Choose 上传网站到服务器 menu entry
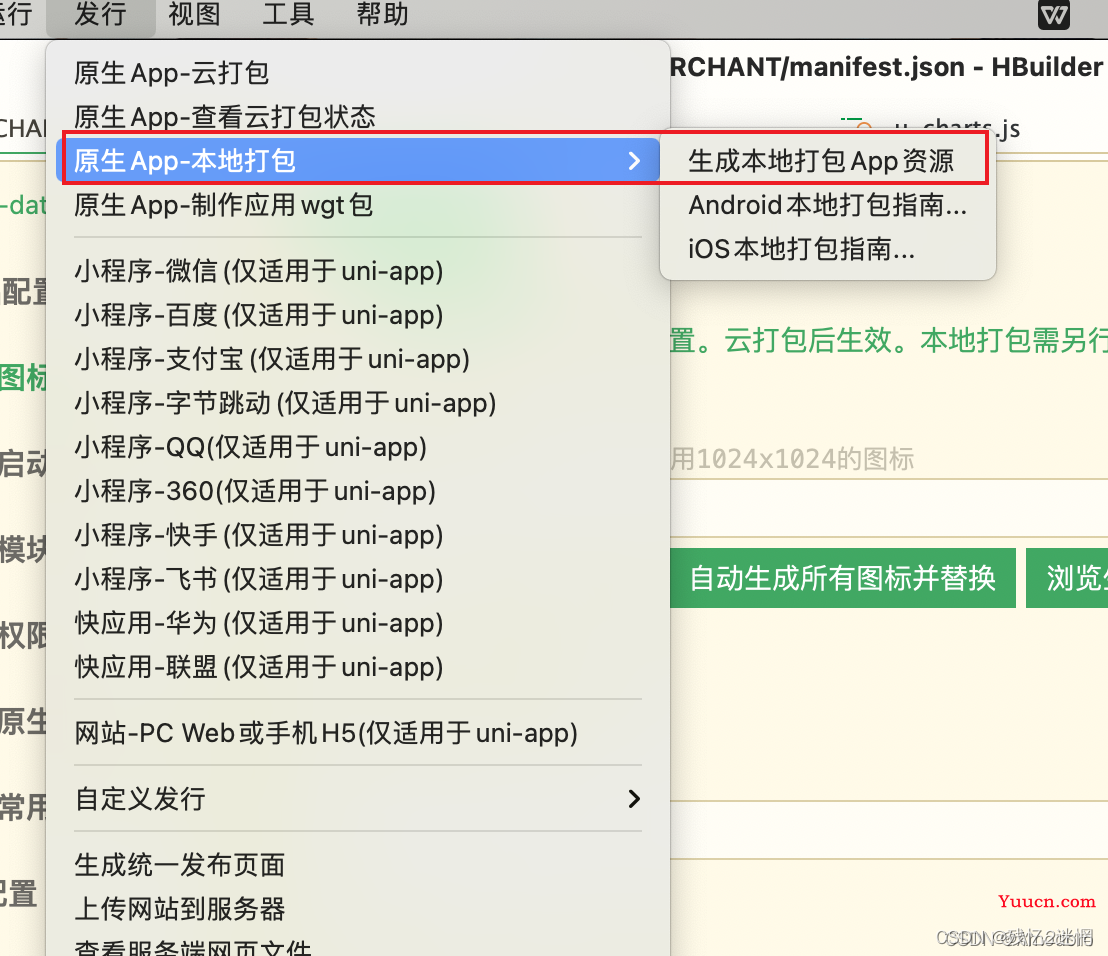Image resolution: width=1108 pixels, height=956 pixels. pos(179,909)
